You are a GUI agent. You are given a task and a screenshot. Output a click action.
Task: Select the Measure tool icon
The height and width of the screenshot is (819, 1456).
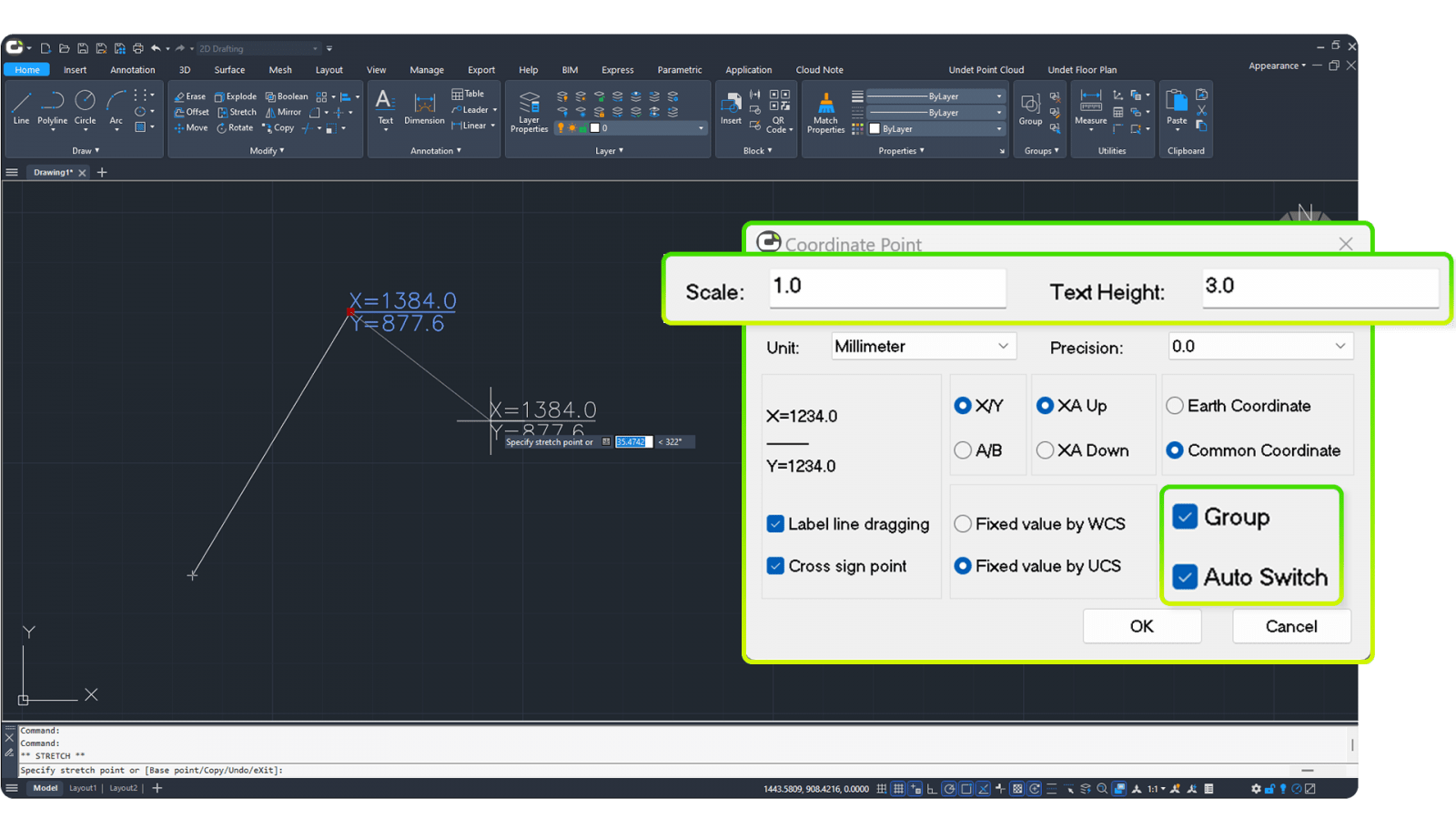click(1090, 102)
